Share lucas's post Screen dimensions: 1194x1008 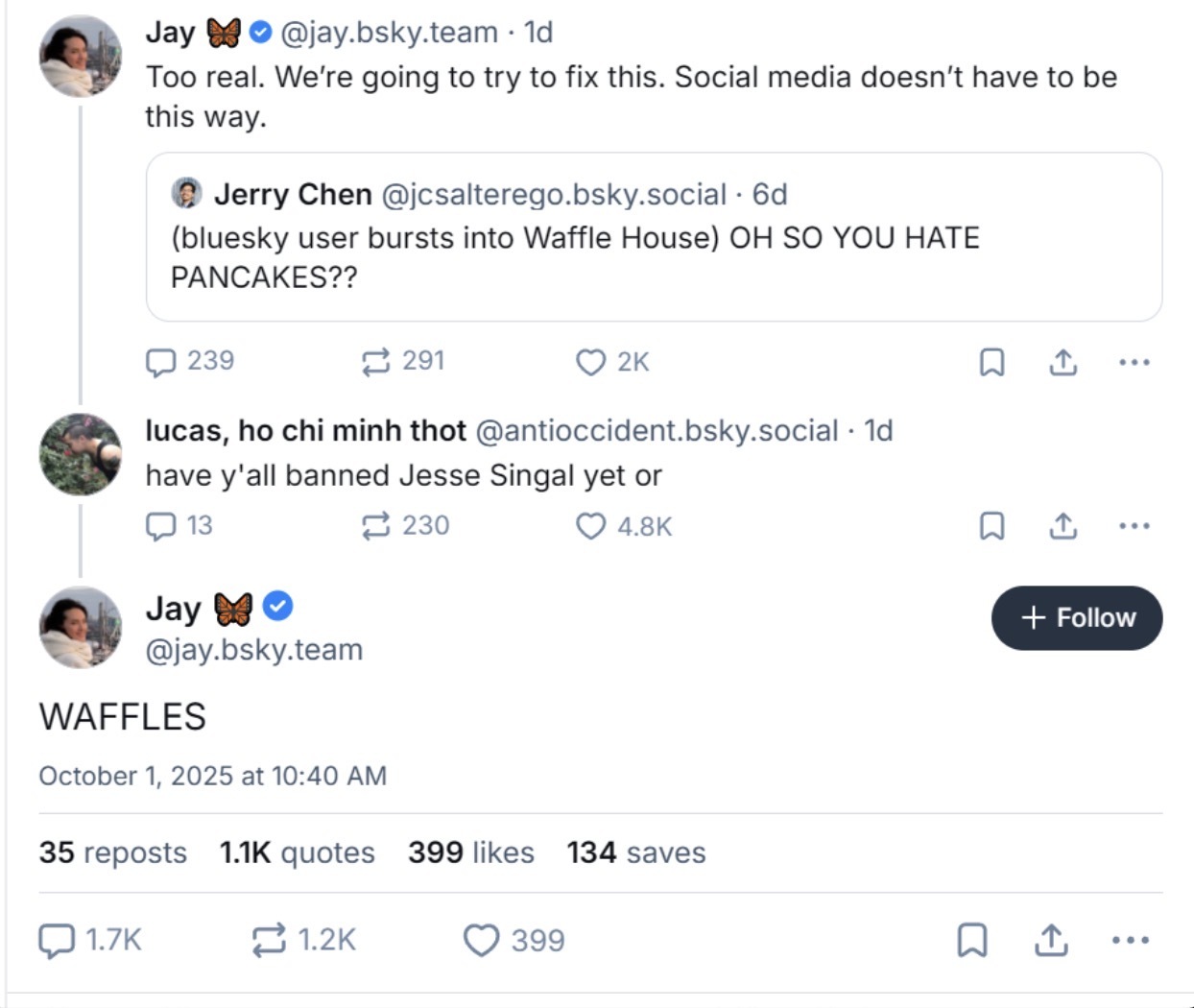pos(1063,526)
